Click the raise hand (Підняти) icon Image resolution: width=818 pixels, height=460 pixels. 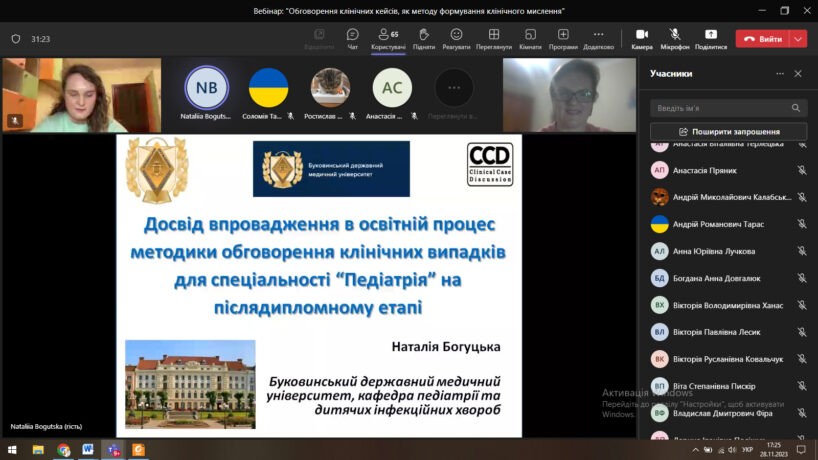[x=423, y=38]
